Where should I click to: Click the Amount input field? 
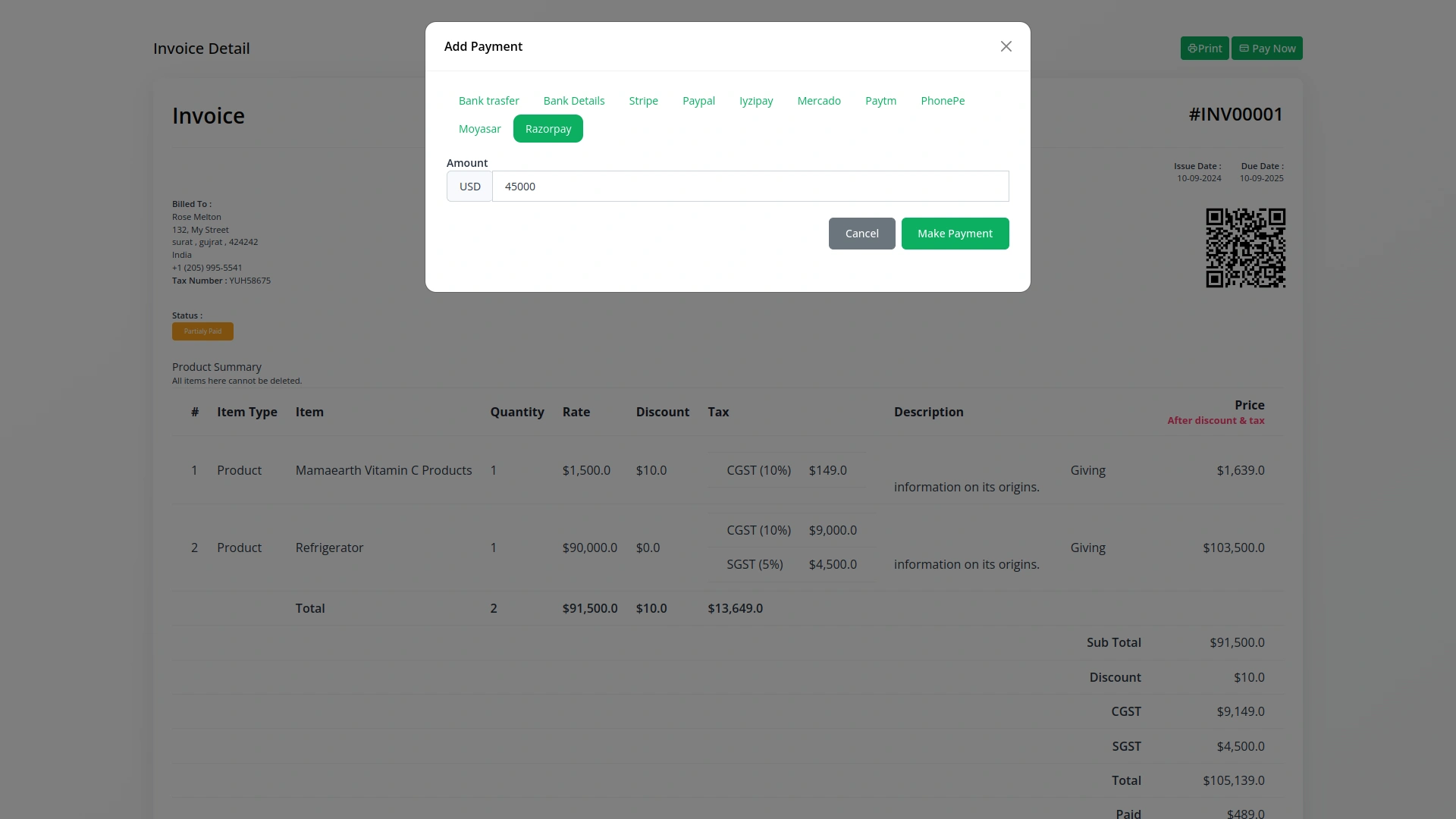point(749,187)
